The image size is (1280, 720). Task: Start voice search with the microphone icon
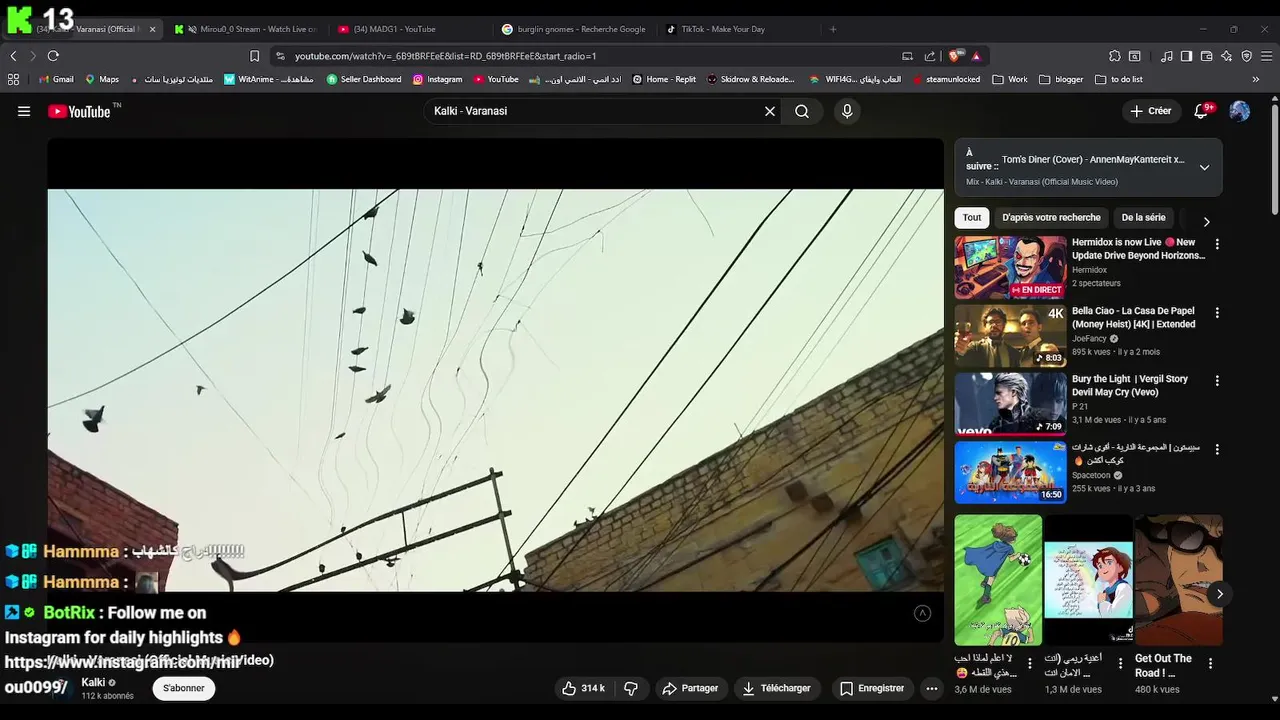click(x=847, y=111)
